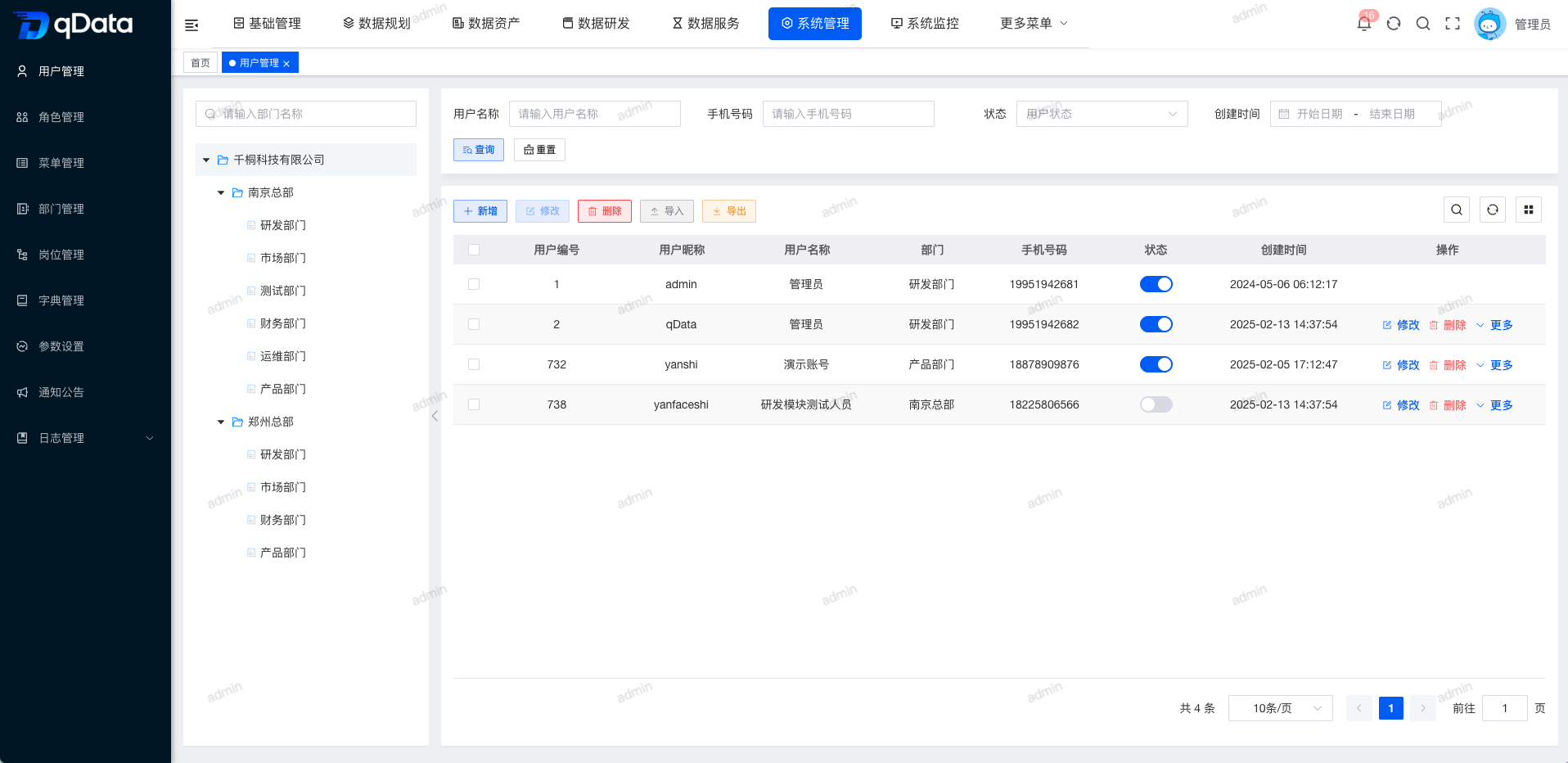Open 岗位管理 in the sidebar

click(85, 255)
